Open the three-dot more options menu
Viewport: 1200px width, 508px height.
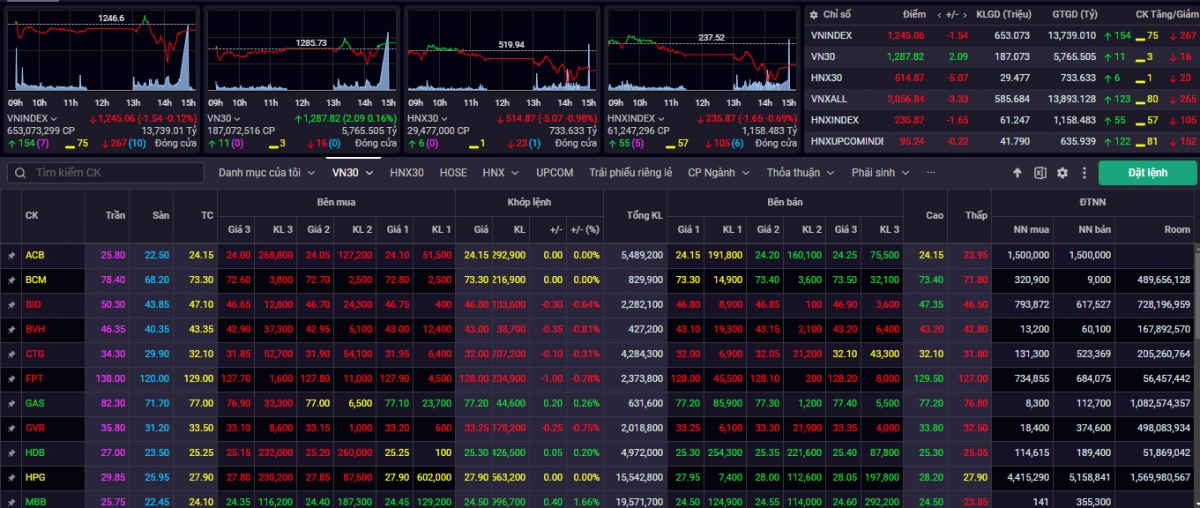pos(1084,173)
